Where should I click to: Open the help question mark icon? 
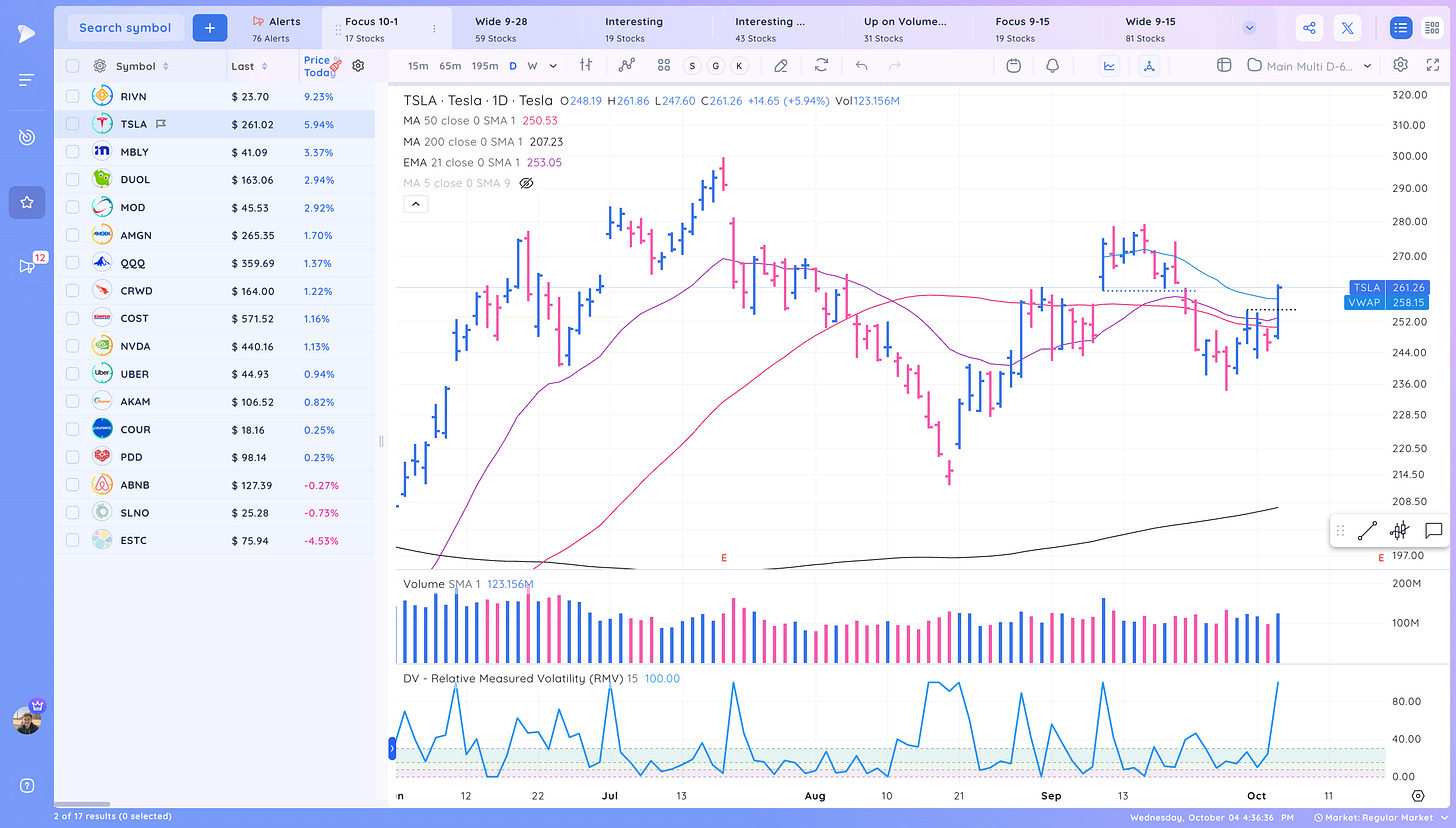point(27,785)
